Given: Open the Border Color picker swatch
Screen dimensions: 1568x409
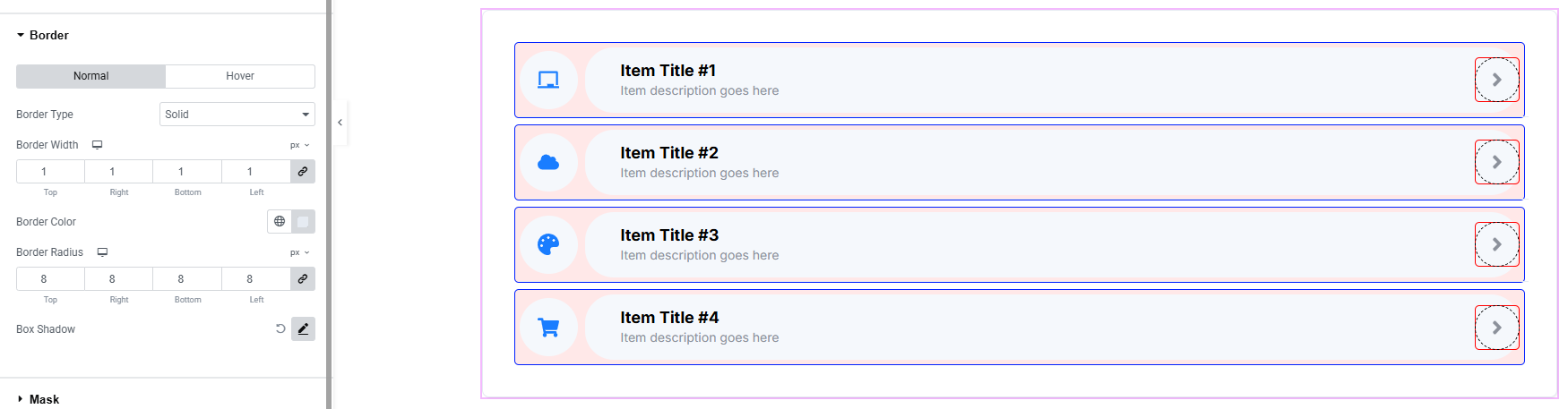Looking at the screenshot, I should click(x=303, y=221).
